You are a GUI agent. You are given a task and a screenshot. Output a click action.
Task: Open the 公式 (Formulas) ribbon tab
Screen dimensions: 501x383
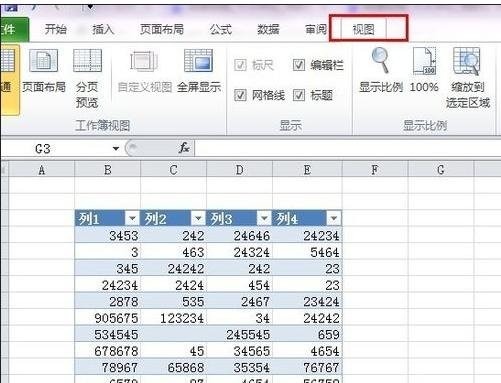tap(221, 29)
